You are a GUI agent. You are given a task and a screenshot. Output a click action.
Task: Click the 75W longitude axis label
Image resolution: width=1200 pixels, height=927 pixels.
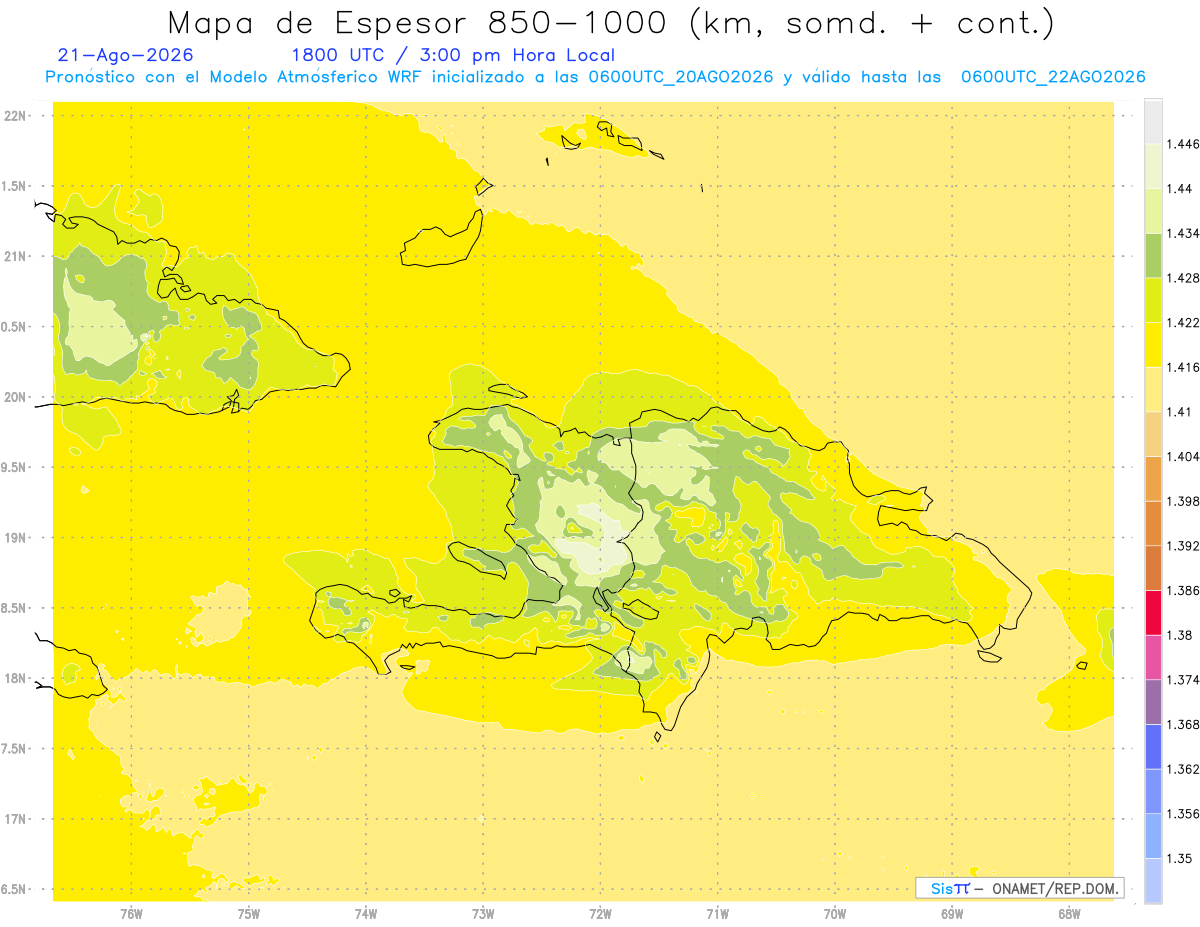248,914
